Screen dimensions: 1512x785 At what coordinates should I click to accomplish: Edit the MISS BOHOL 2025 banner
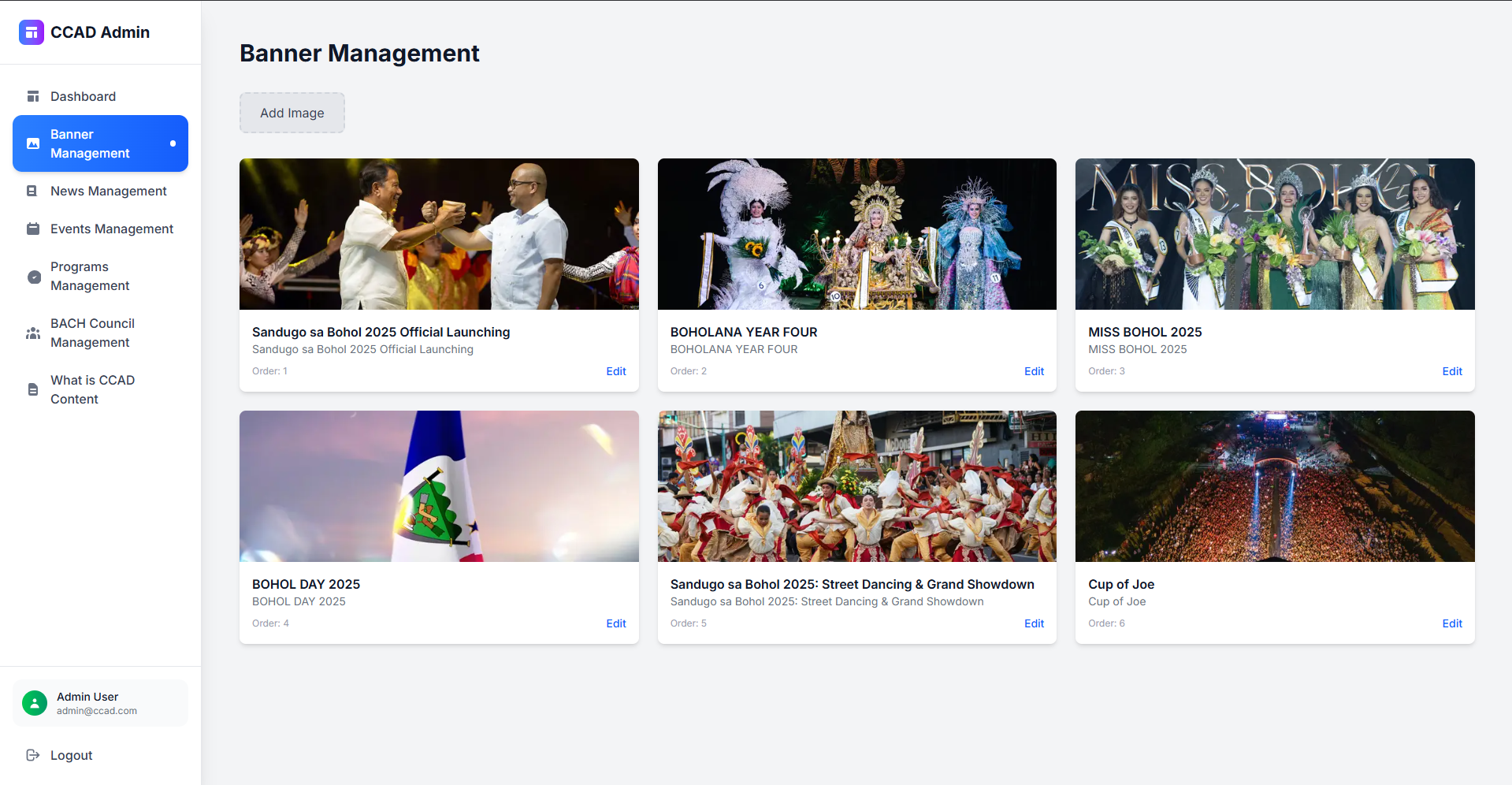pos(1451,371)
